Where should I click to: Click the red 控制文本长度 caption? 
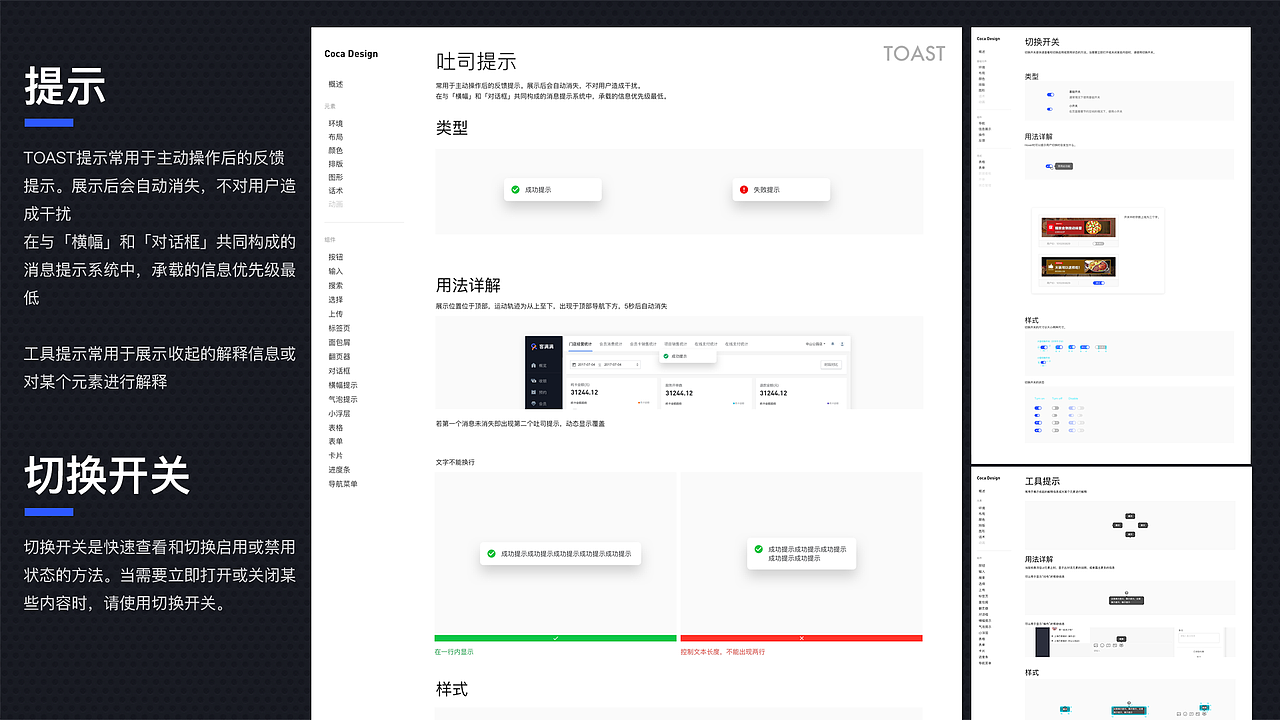click(722, 652)
